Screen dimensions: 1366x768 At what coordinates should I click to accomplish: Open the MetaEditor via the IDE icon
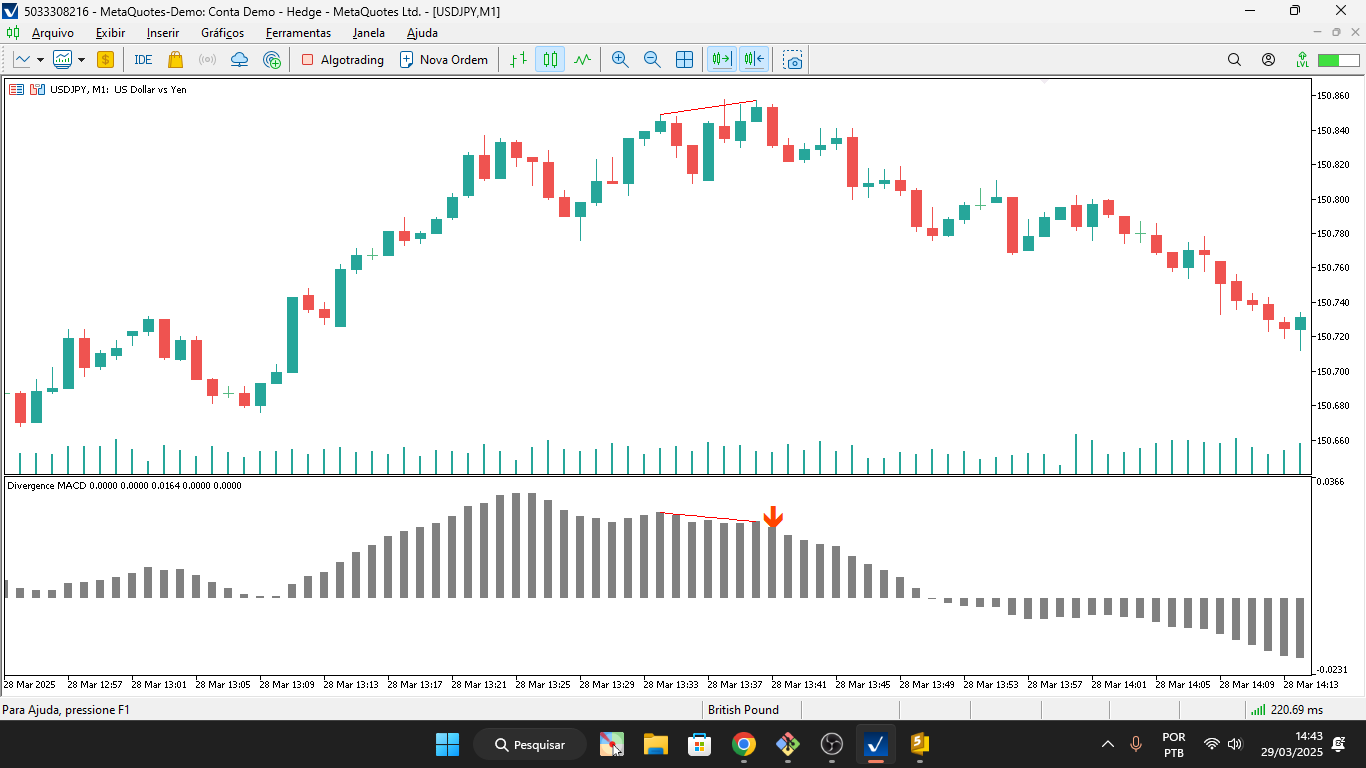pyautogui.click(x=142, y=59)
